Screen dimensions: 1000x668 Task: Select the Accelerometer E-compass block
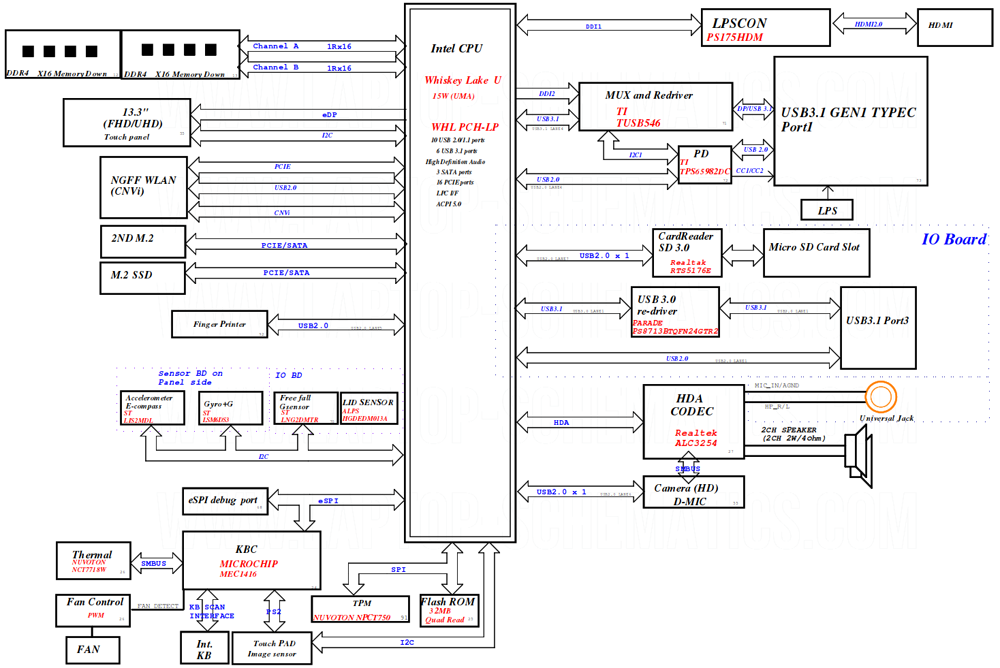tap(152, 408)
